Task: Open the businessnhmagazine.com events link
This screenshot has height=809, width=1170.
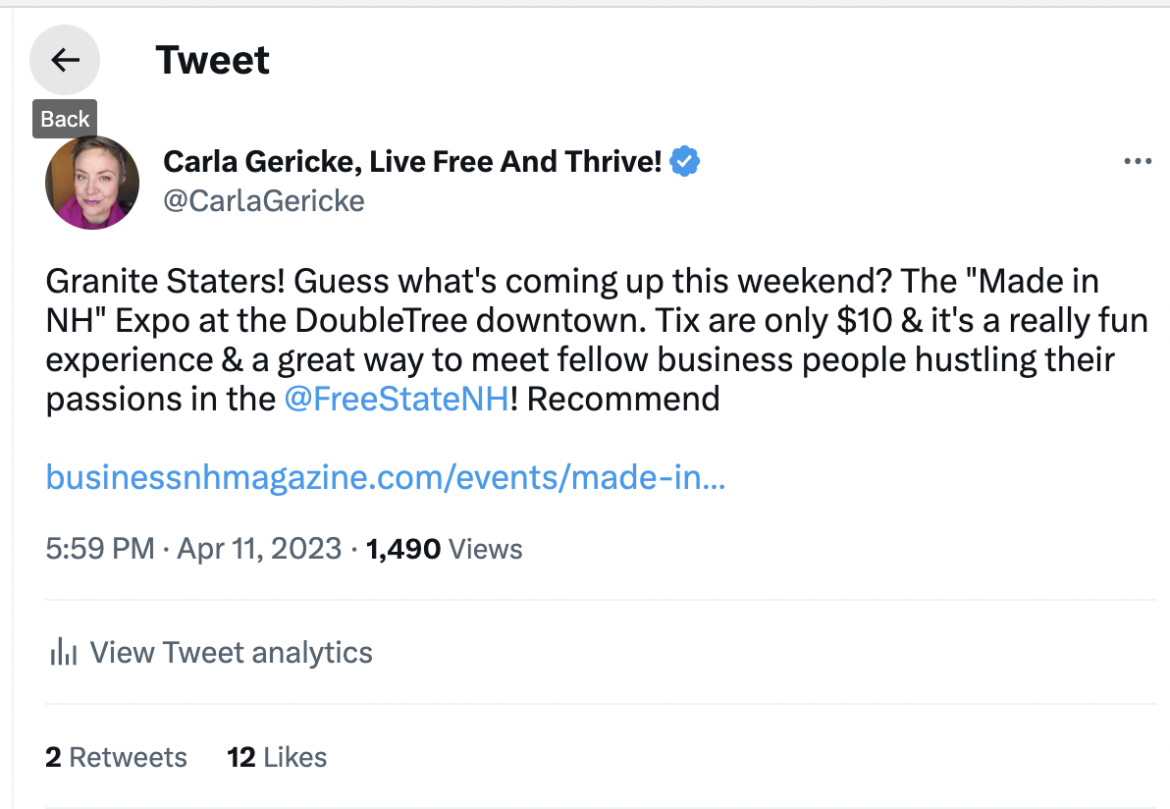Action: (x=385, y=477)
